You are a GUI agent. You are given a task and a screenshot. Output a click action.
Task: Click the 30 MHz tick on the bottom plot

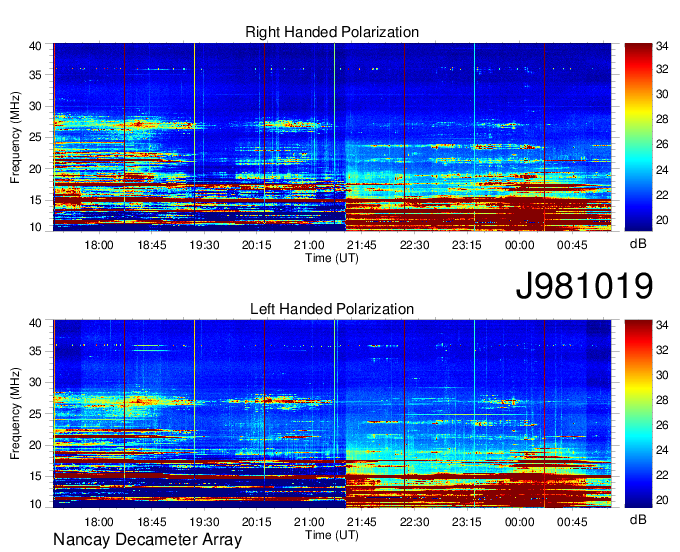[36, 382]
